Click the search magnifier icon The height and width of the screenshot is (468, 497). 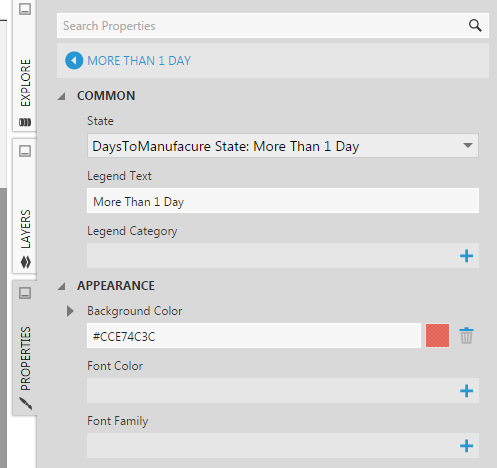click(x=475, y=25)
